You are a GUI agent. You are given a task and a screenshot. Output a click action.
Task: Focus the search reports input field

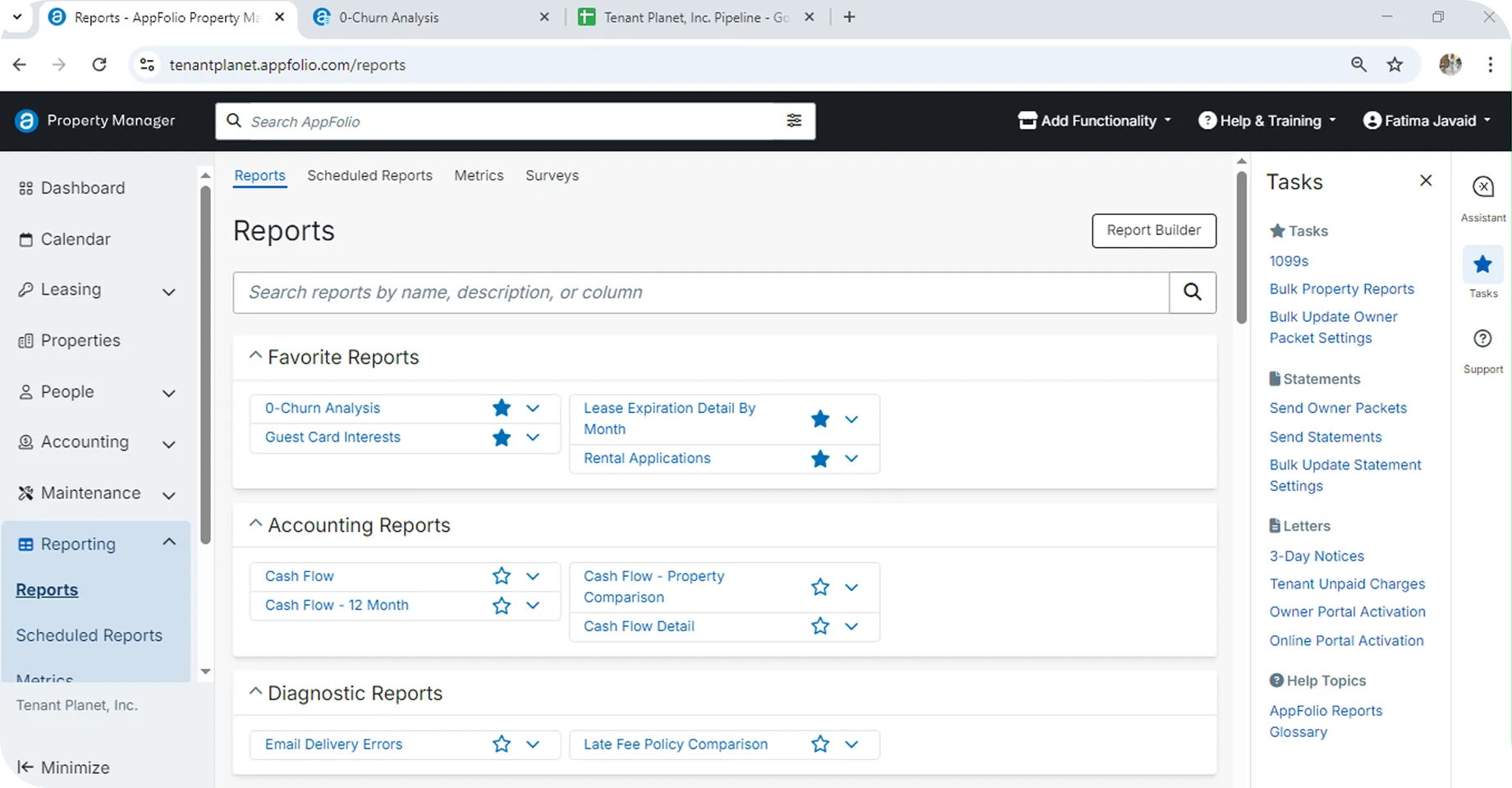(x=700, y=292)
